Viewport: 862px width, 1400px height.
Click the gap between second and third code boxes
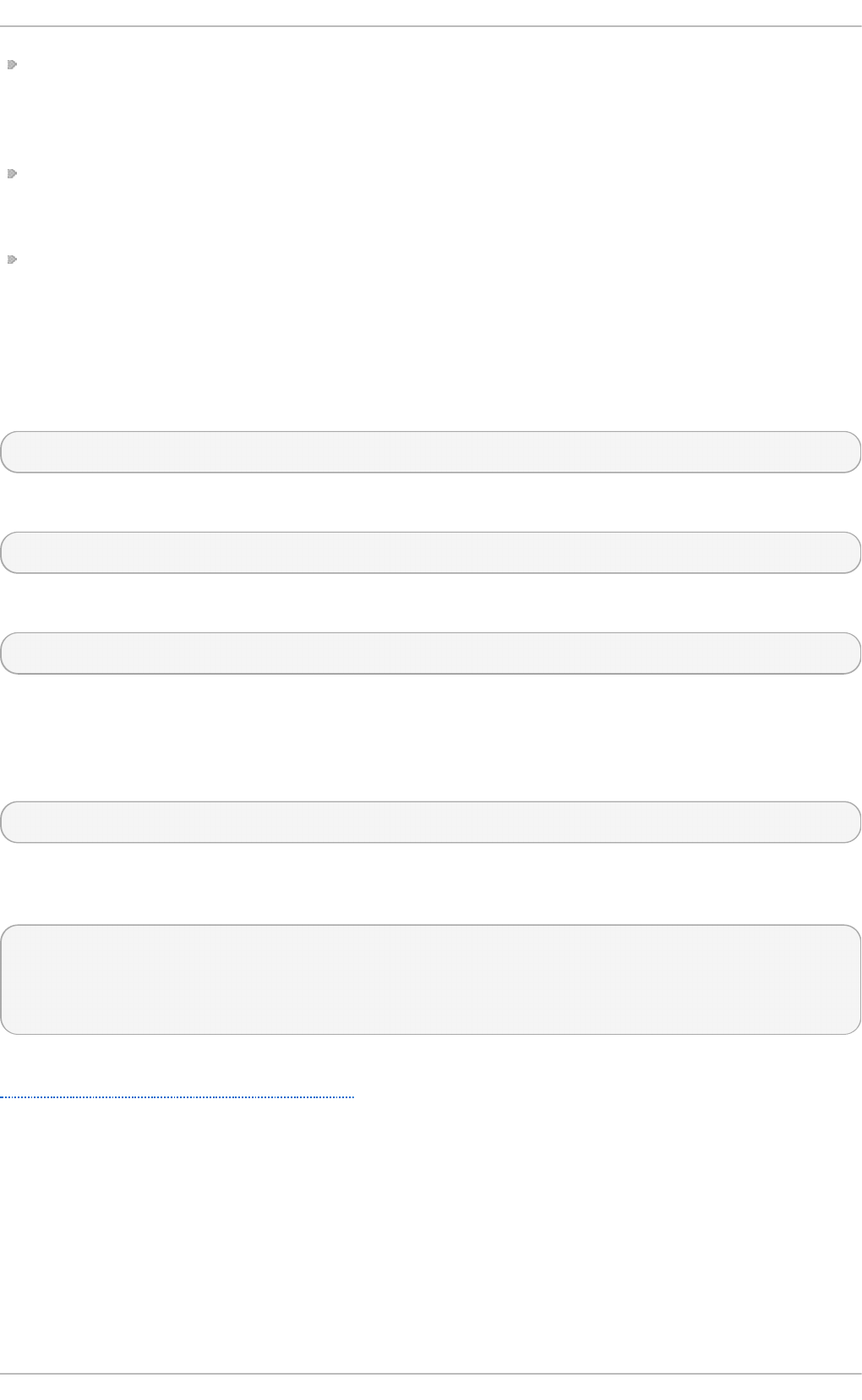point(431,603)
